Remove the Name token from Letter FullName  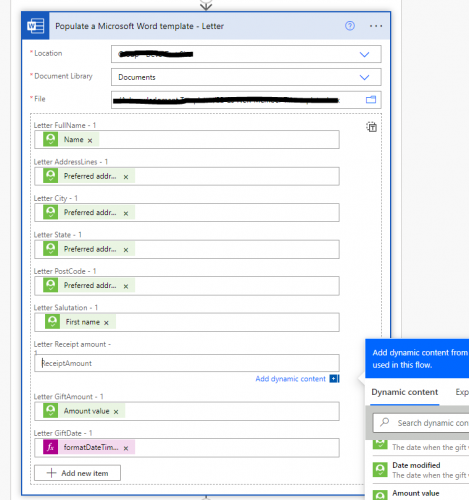(x=90, y=140)
